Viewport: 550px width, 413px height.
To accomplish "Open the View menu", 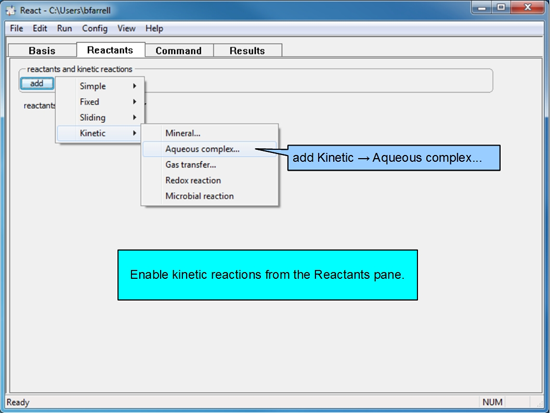I will 126,28.
